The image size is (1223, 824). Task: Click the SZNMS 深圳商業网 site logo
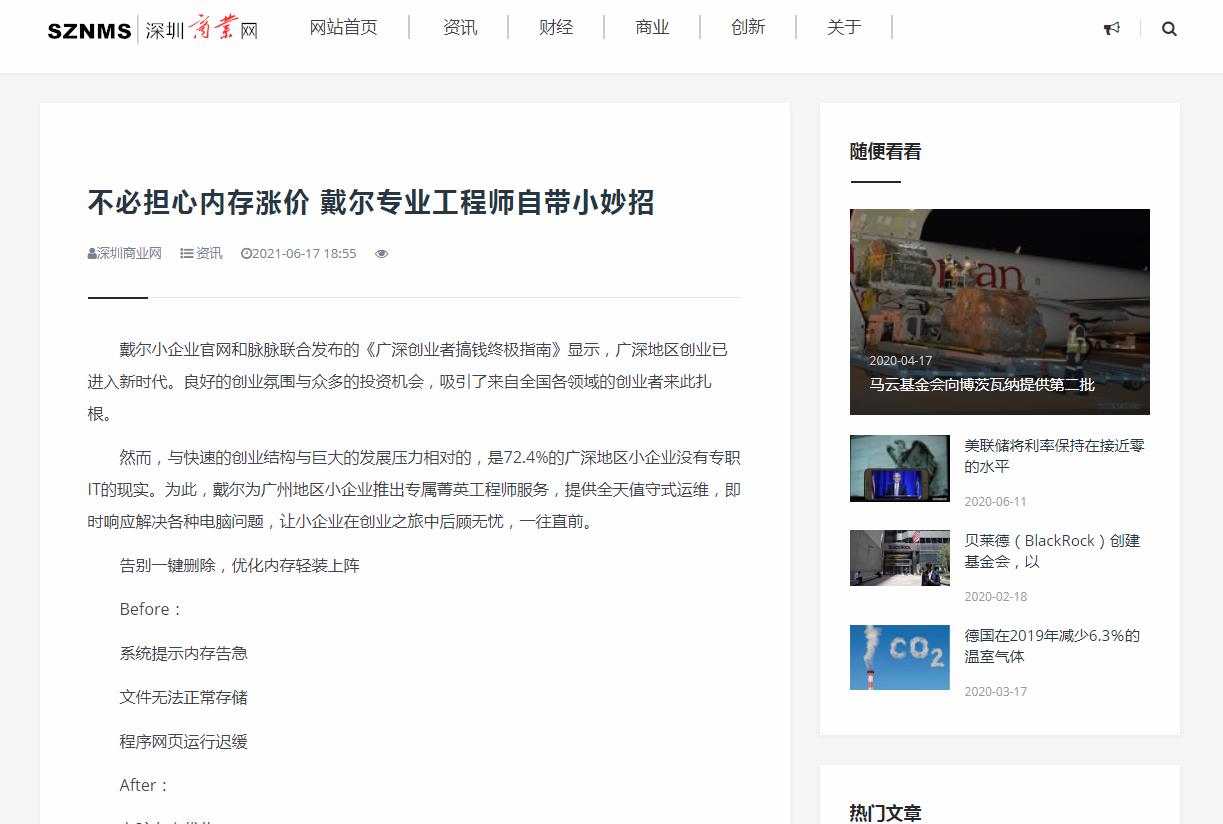click(x=153, y=30)
